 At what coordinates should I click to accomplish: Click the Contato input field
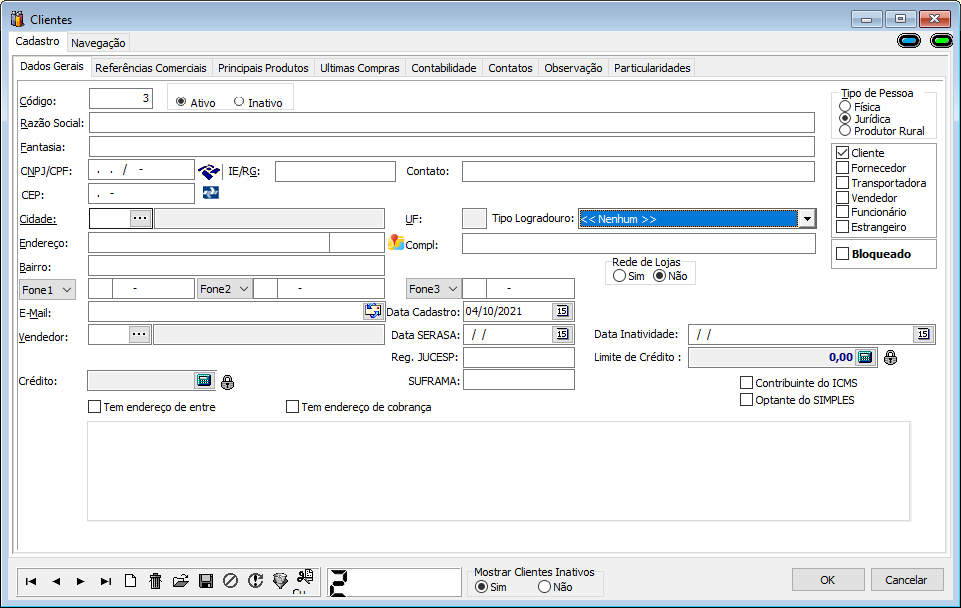point(638,171)
